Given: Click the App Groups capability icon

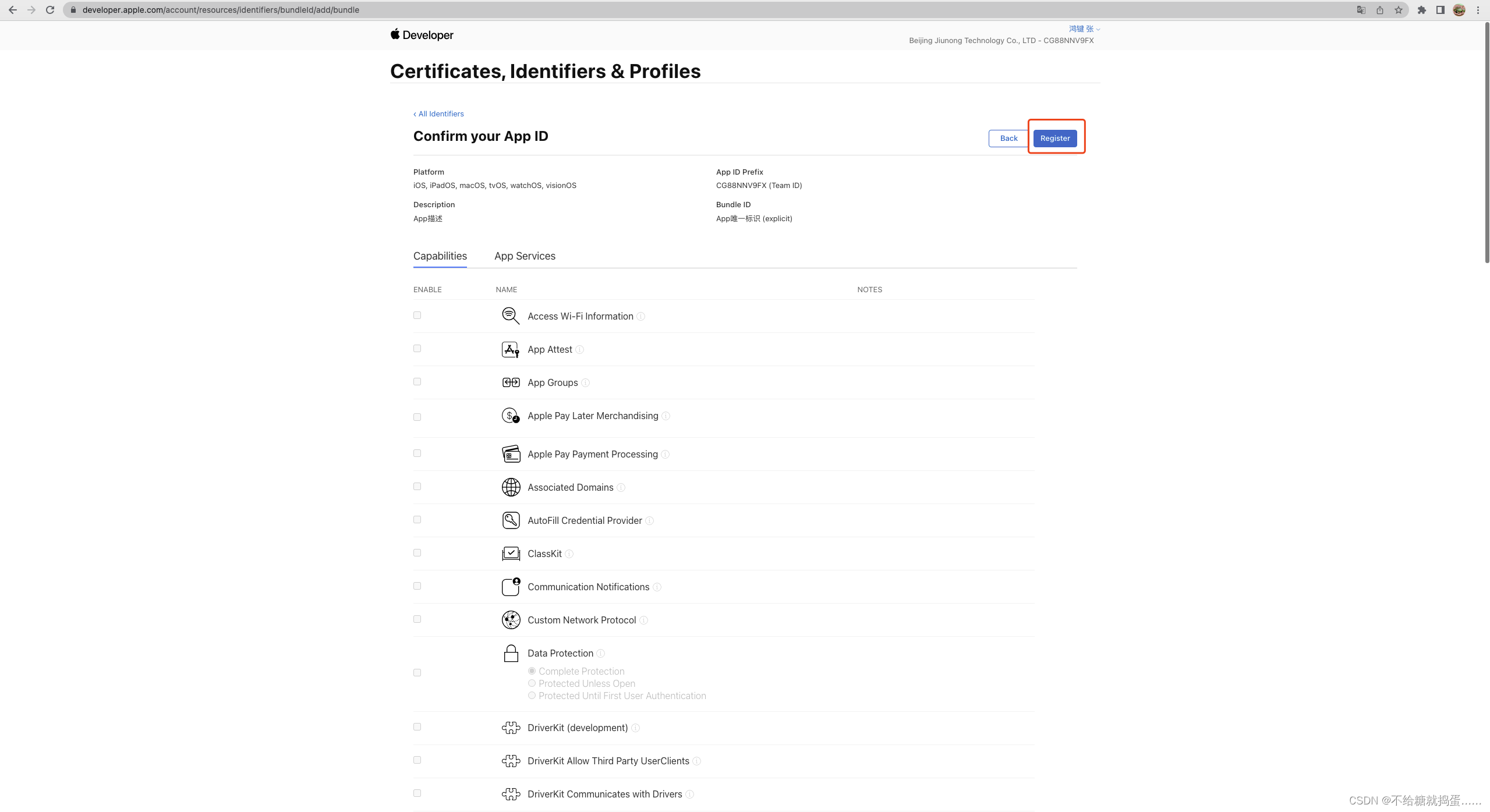Looking at the screenshot, I should [x=510, y=382].
